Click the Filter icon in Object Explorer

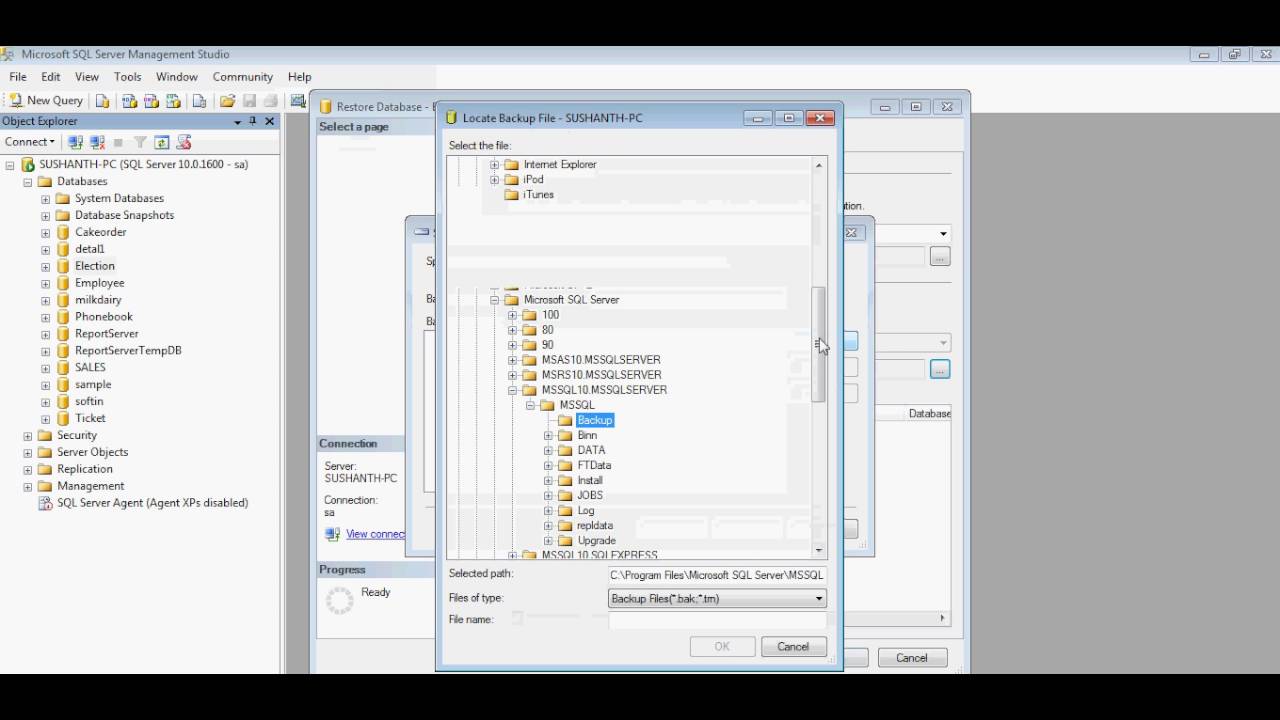140,142
